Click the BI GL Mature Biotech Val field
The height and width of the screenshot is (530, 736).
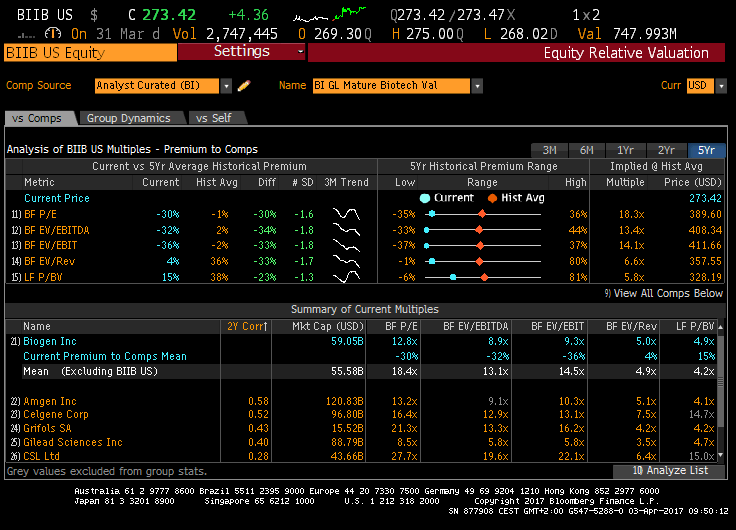(x=391, y=86)
